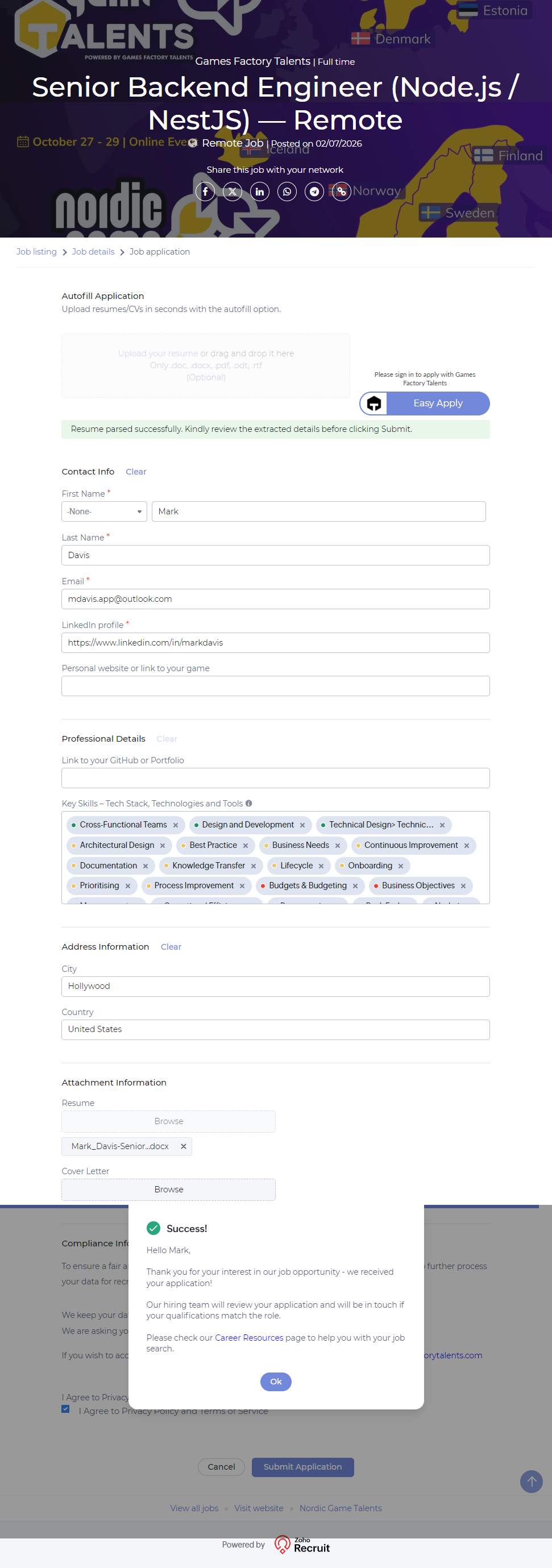This screenshot has height=1568, width=552.
Task: Share job via Telegram icon
Action: [314, 192]
